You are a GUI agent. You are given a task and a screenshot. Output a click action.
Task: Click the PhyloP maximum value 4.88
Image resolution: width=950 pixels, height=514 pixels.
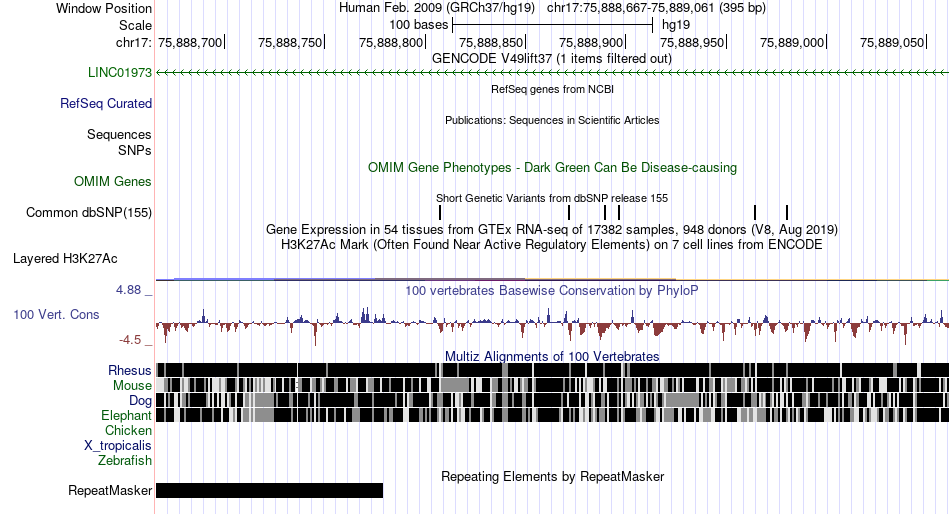(128, 290)
